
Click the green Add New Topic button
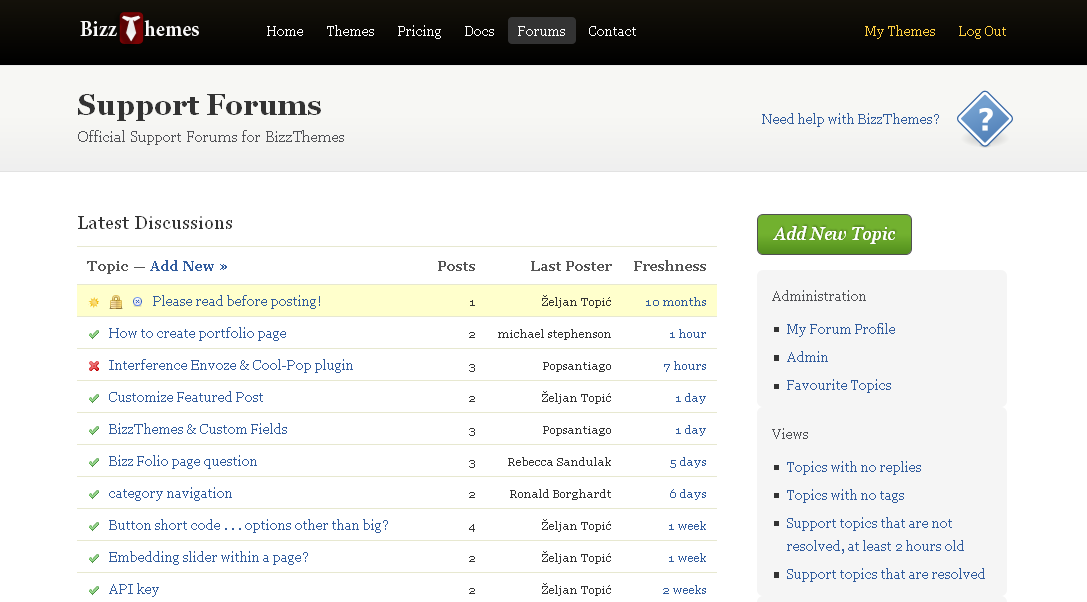click(x=834, y=234)
